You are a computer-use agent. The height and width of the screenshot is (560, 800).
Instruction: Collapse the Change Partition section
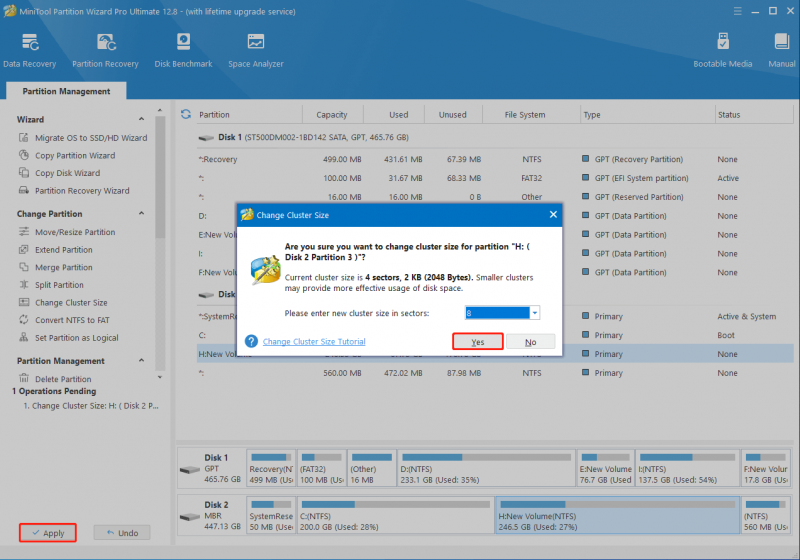click(141, 213)
